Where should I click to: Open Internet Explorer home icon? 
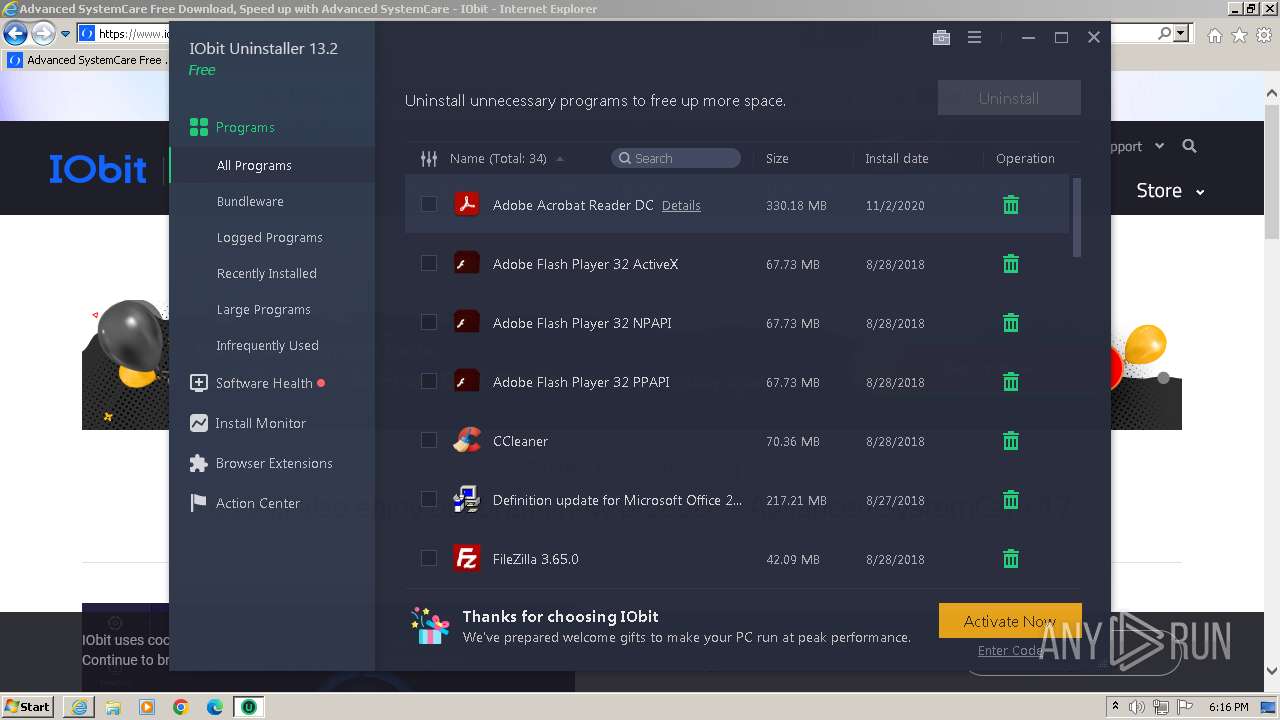coord(1215,35)
